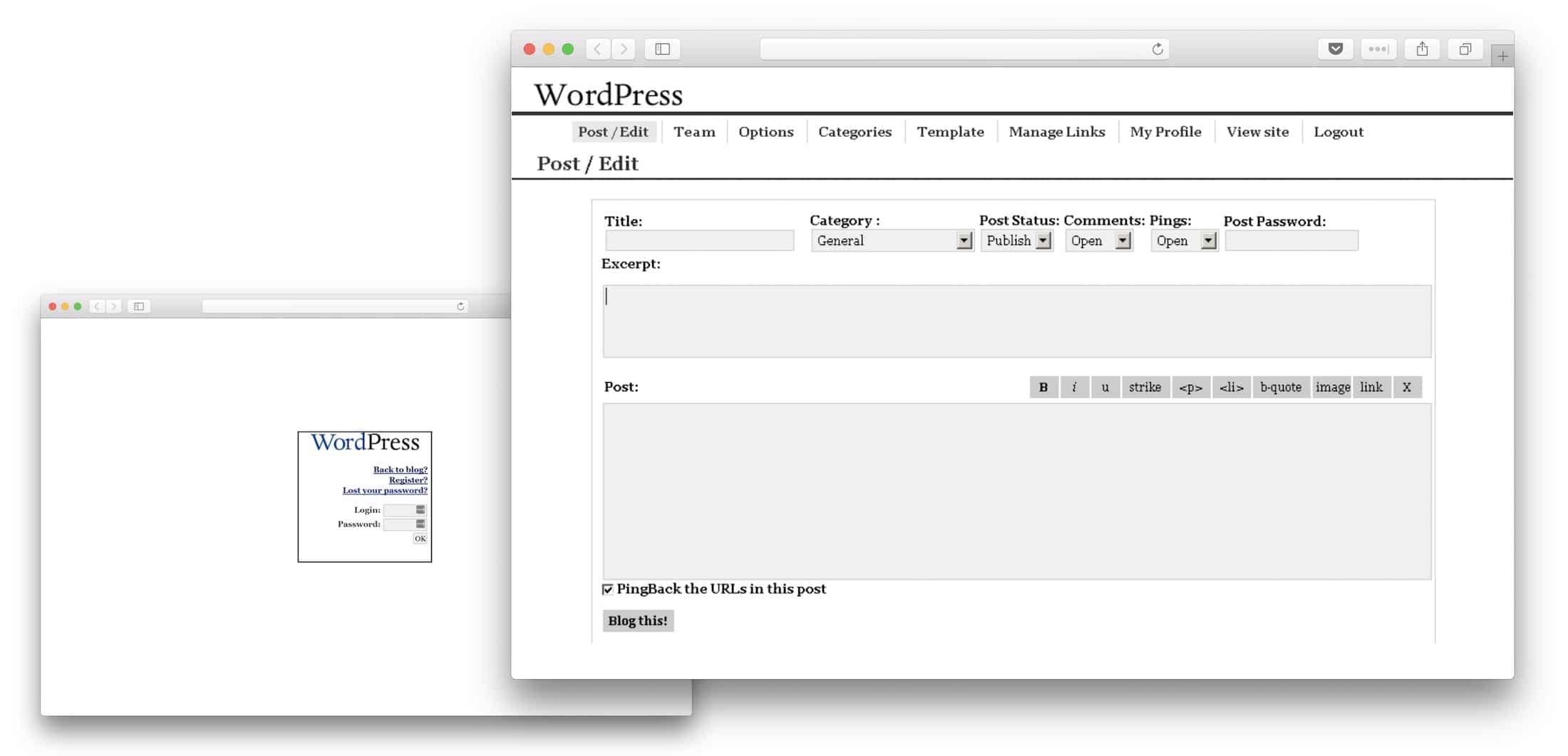
Task: Apply italic formatting to the post
Action: pos(1075,387)
